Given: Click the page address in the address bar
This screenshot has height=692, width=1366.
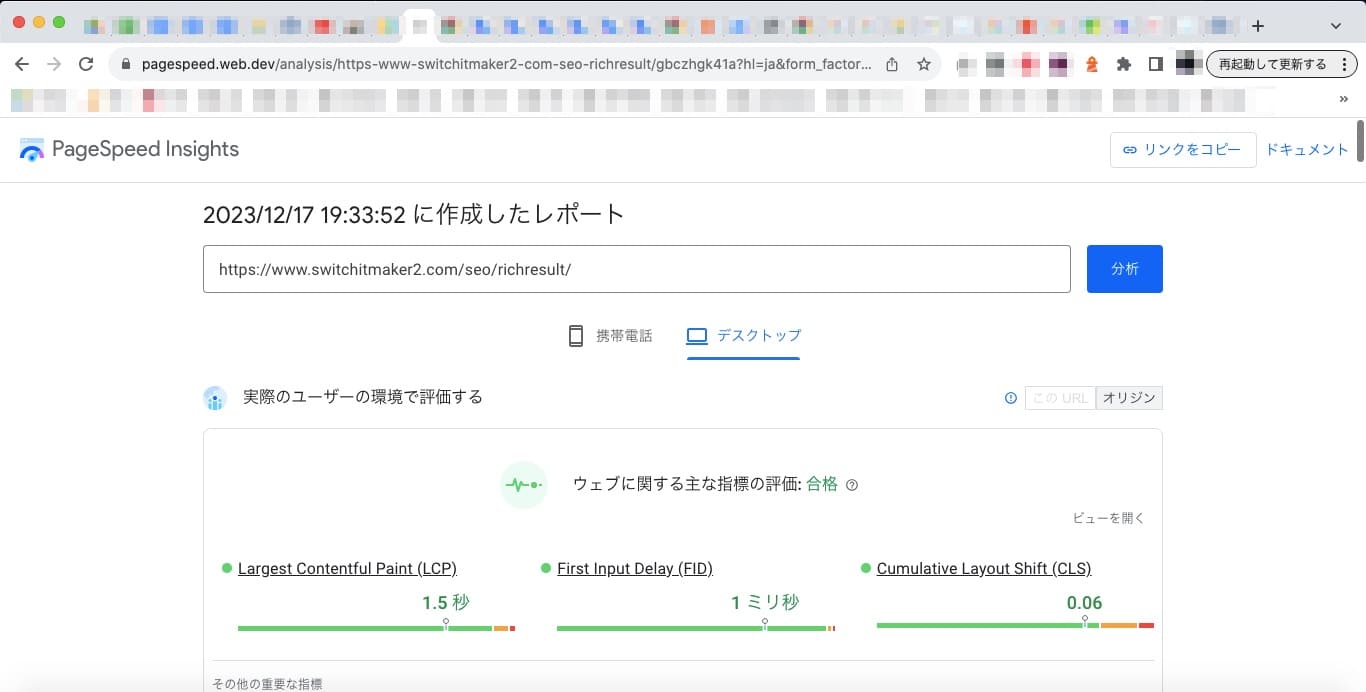Looking at the screenshot, I should point(507,64).
